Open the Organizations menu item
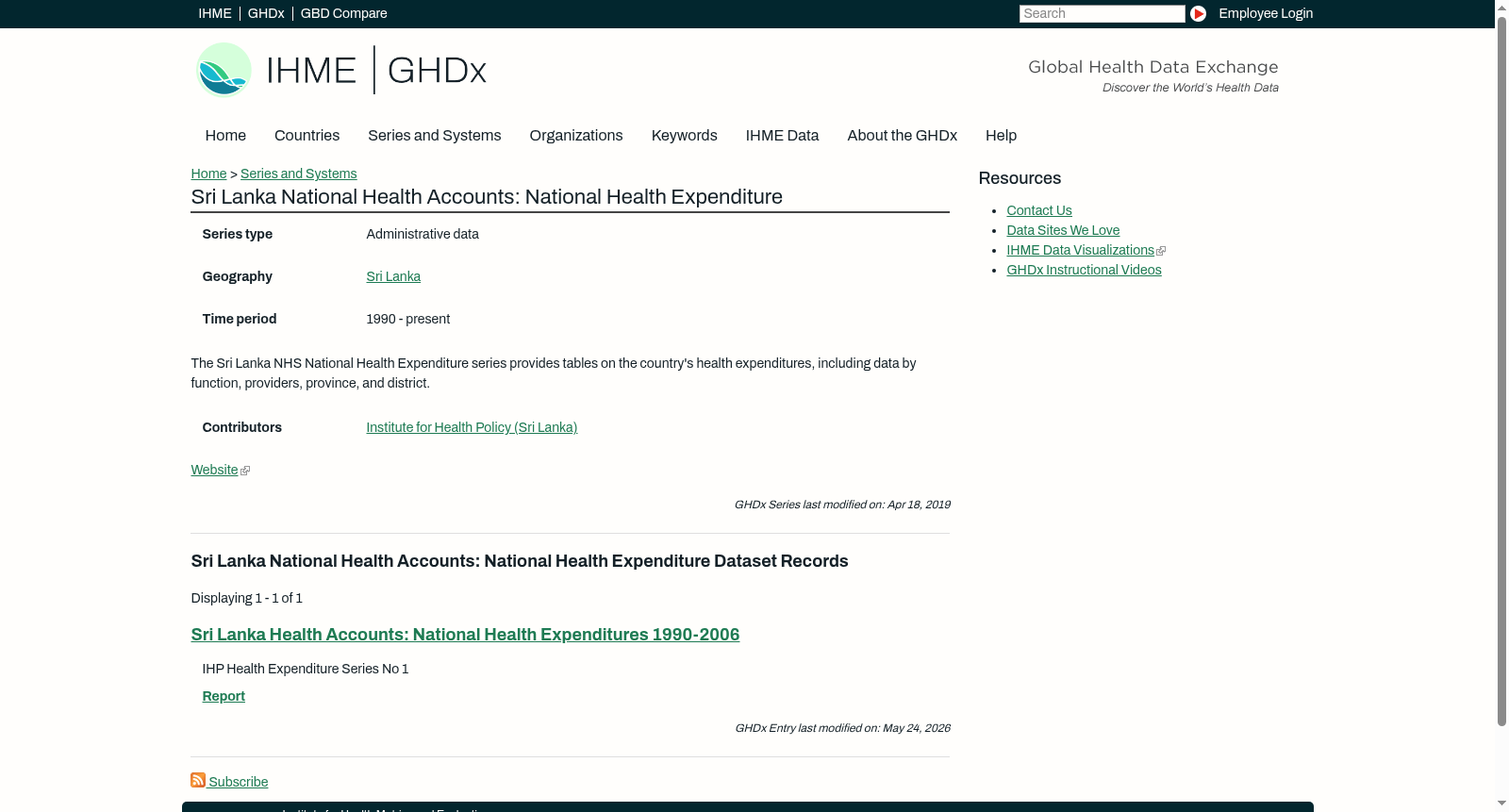Screen dimensions: 1509x812 tap(576, 136)
